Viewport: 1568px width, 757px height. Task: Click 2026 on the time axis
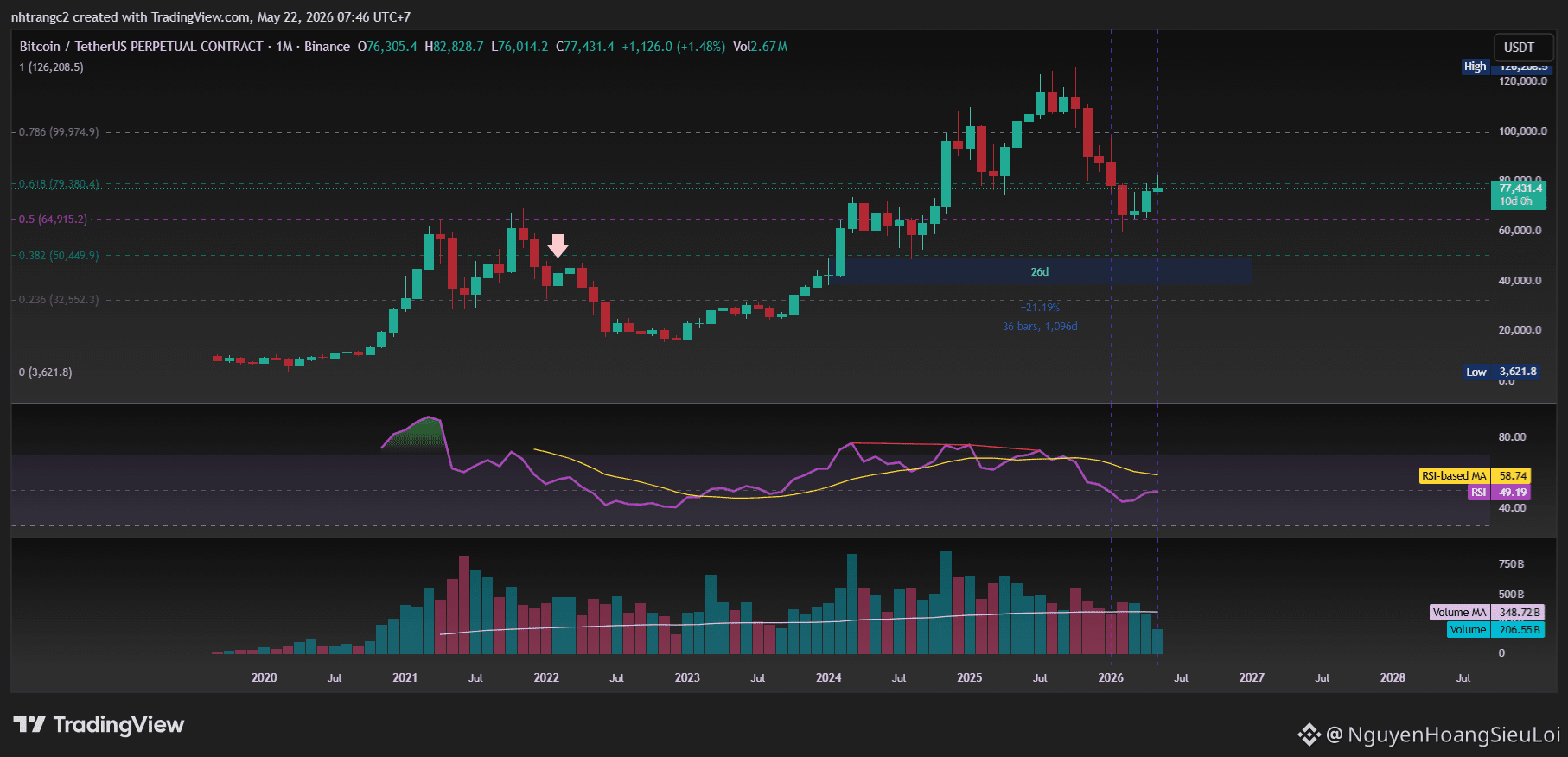click(1111, 678)
